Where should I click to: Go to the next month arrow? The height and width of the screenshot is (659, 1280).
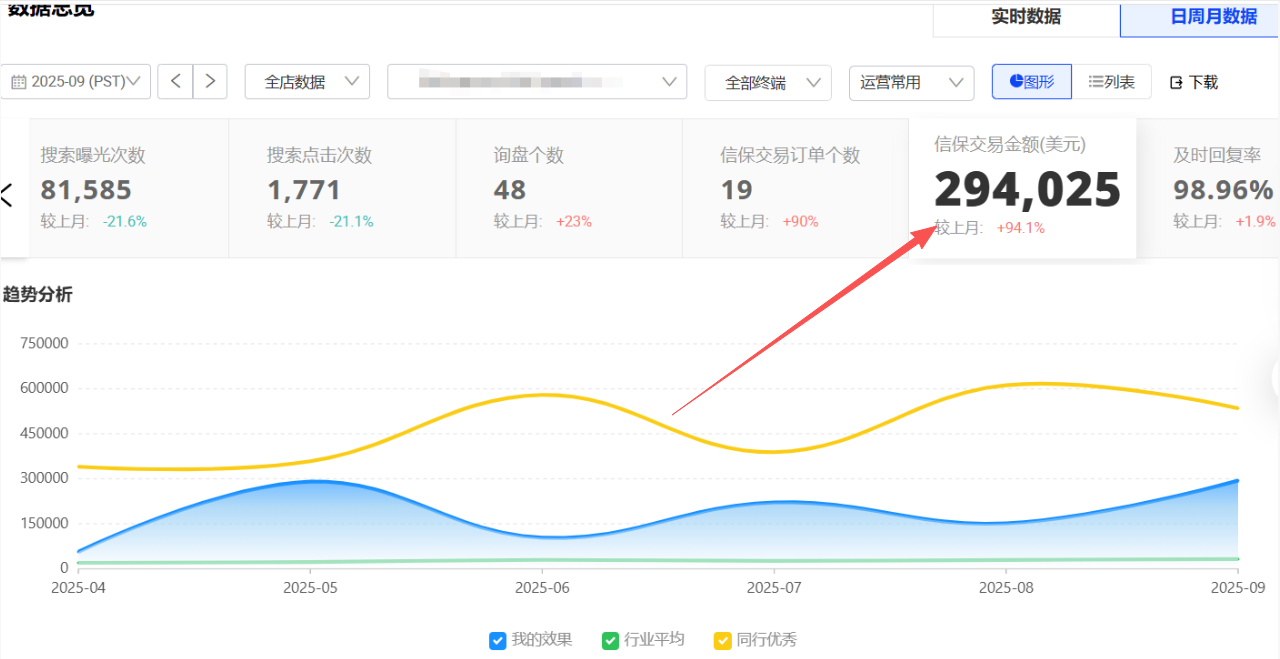(x=210, y=82)
